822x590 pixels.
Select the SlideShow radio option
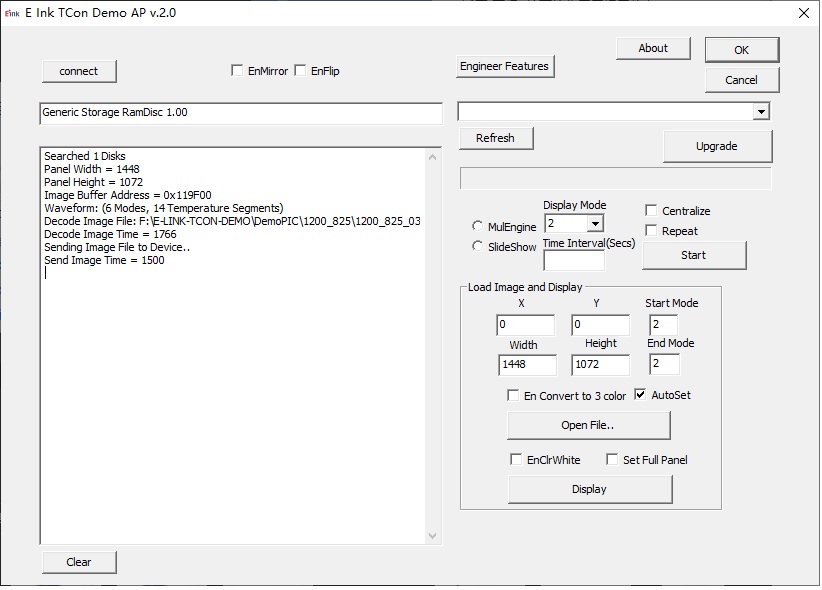[x=477, y=246]
